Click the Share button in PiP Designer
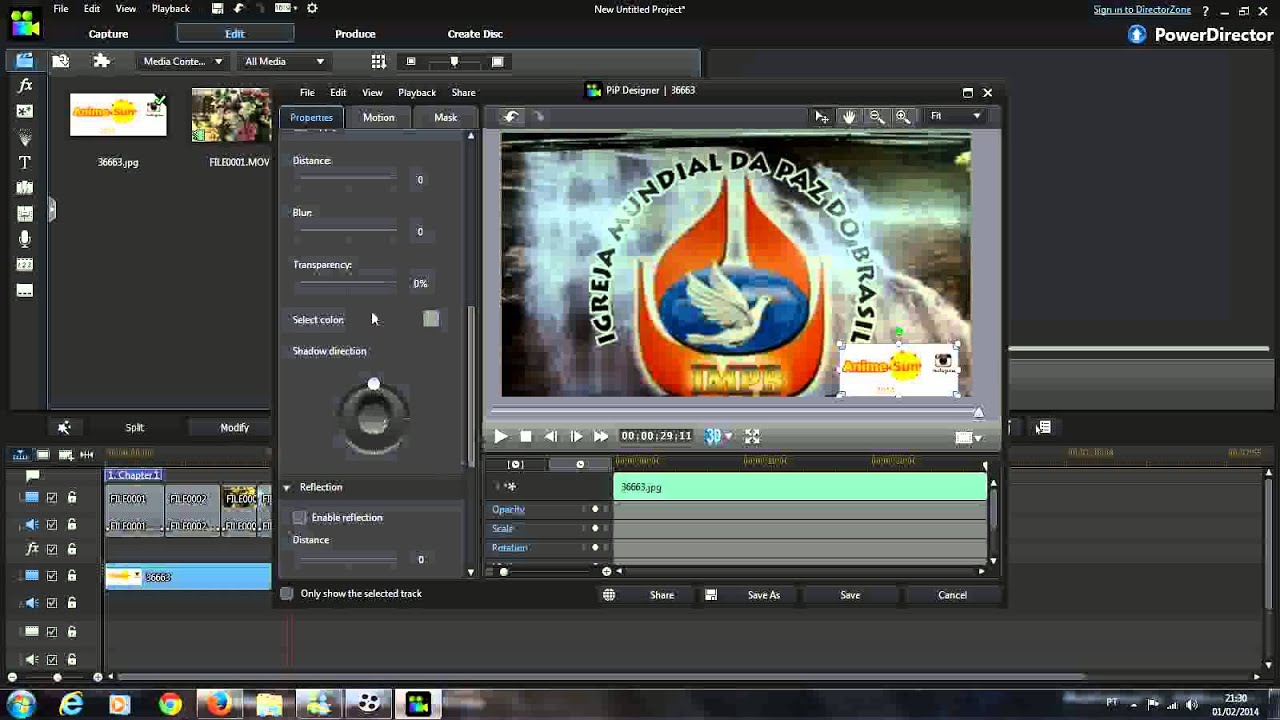This screenshot has width=1280, height=720. pos(662,595)
